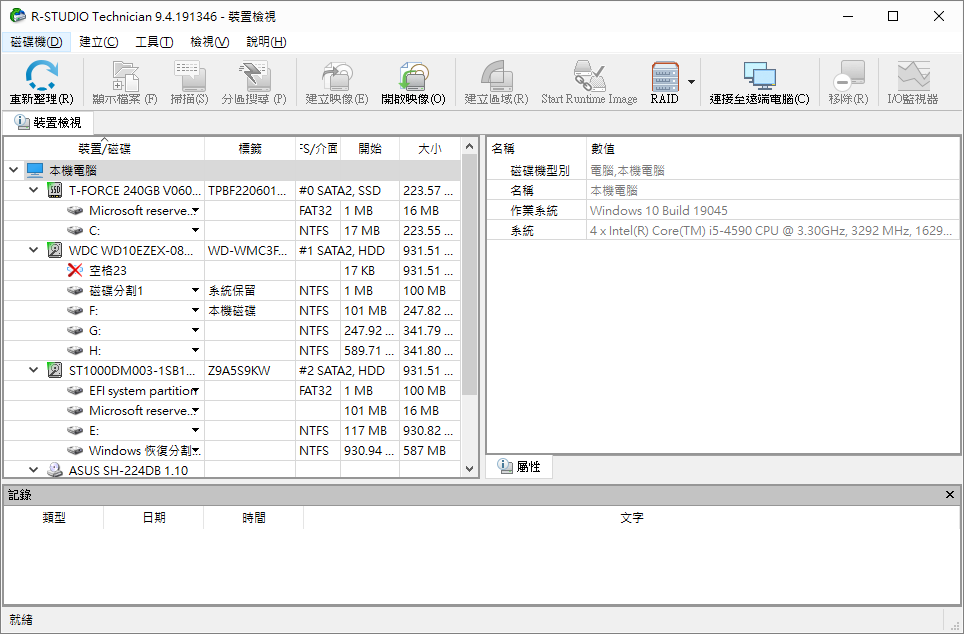Collapse the 本機電腦 tree node
Viewport: 964px width, 634px height.
tap(14, 170)
